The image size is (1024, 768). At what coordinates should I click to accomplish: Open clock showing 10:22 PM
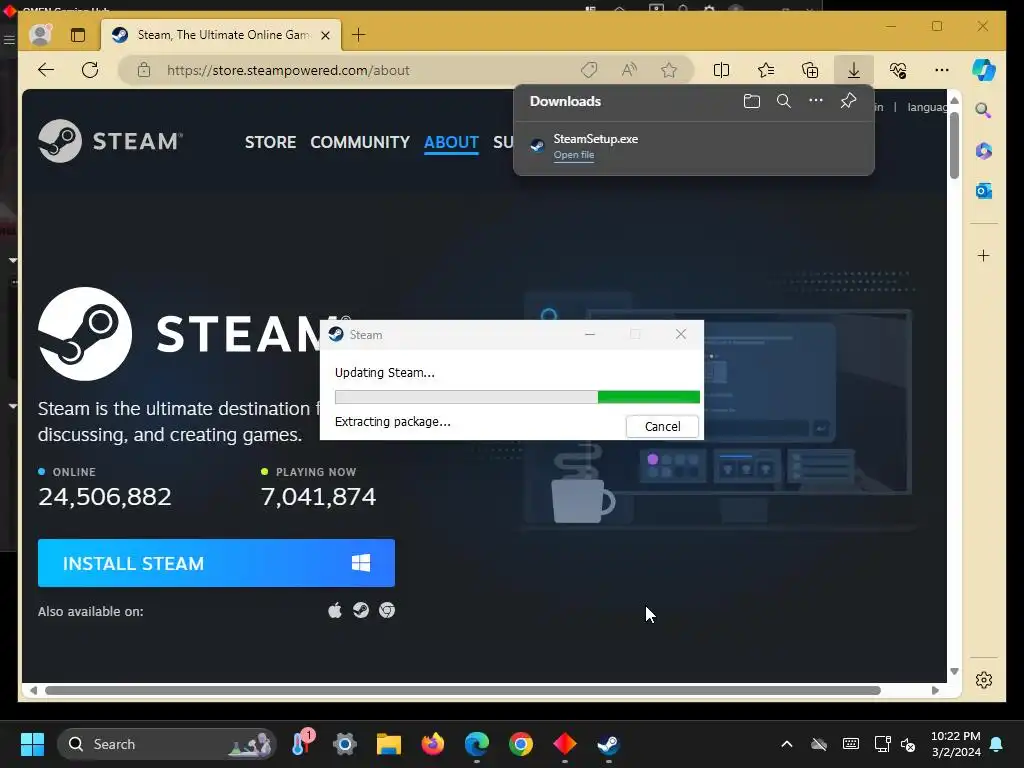[955, 744]
